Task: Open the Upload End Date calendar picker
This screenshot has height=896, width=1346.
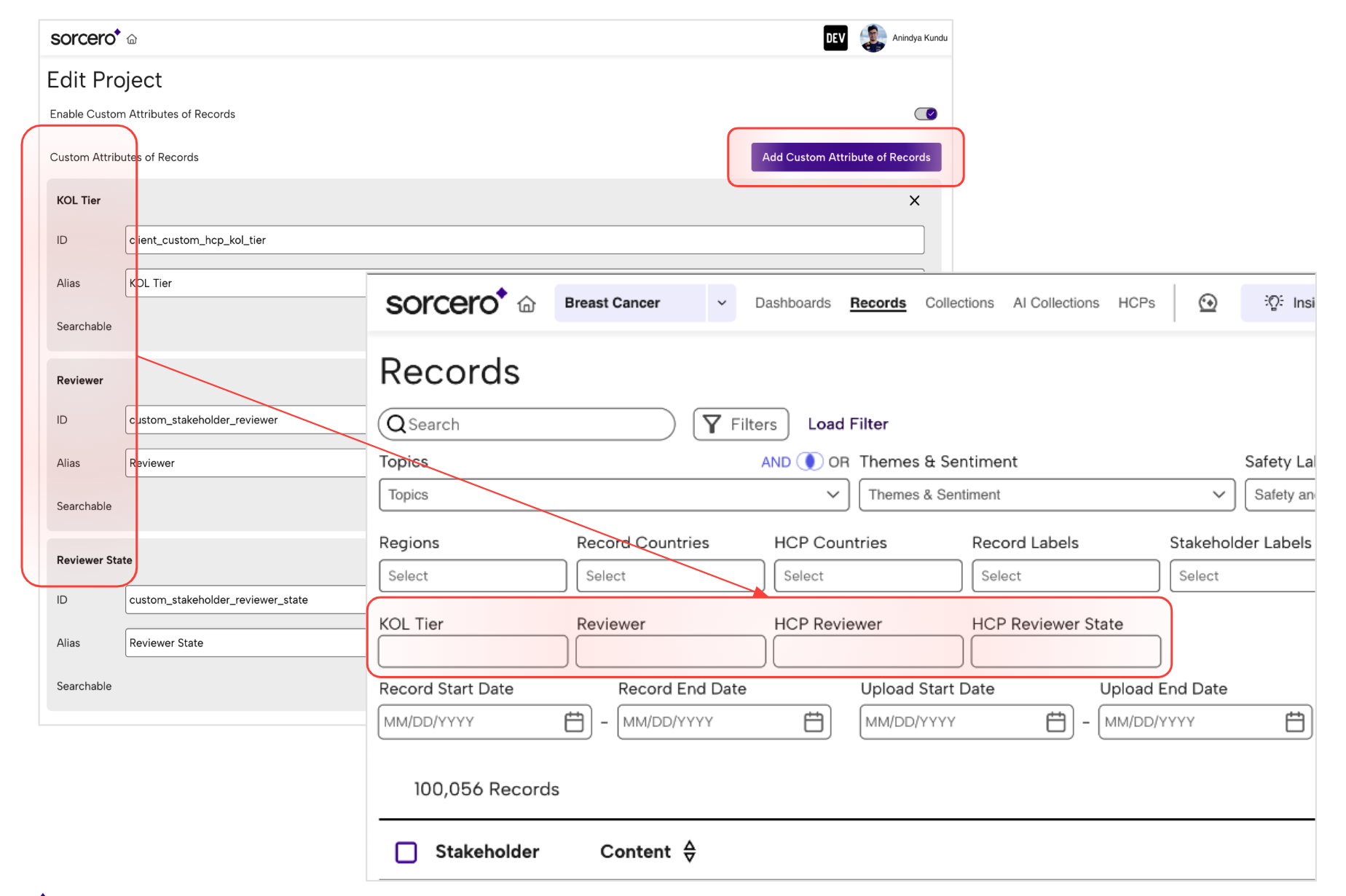Action: point(1294,722)
